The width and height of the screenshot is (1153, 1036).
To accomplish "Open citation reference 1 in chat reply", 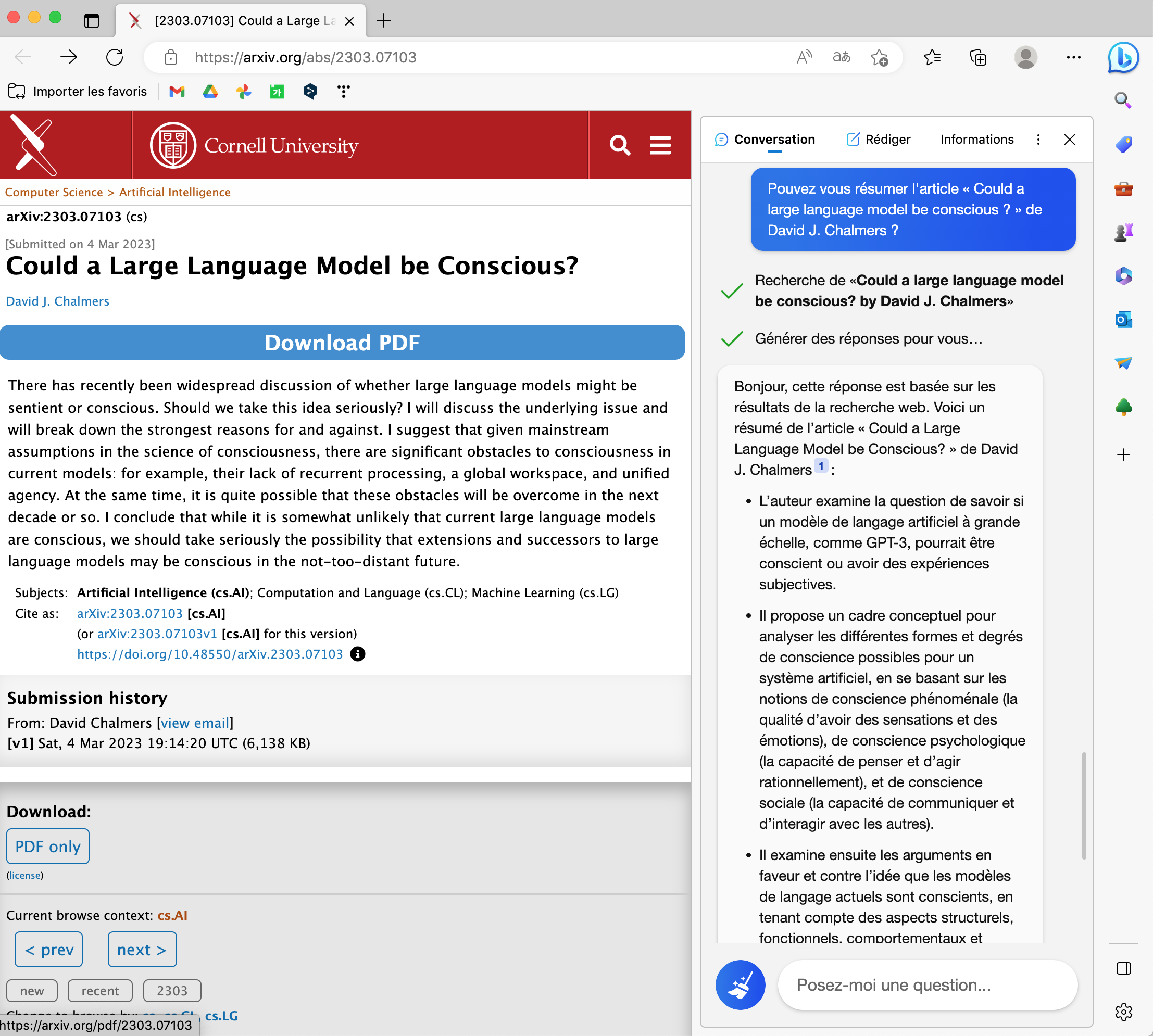I will pyautogui.click(x=820, y=466).
